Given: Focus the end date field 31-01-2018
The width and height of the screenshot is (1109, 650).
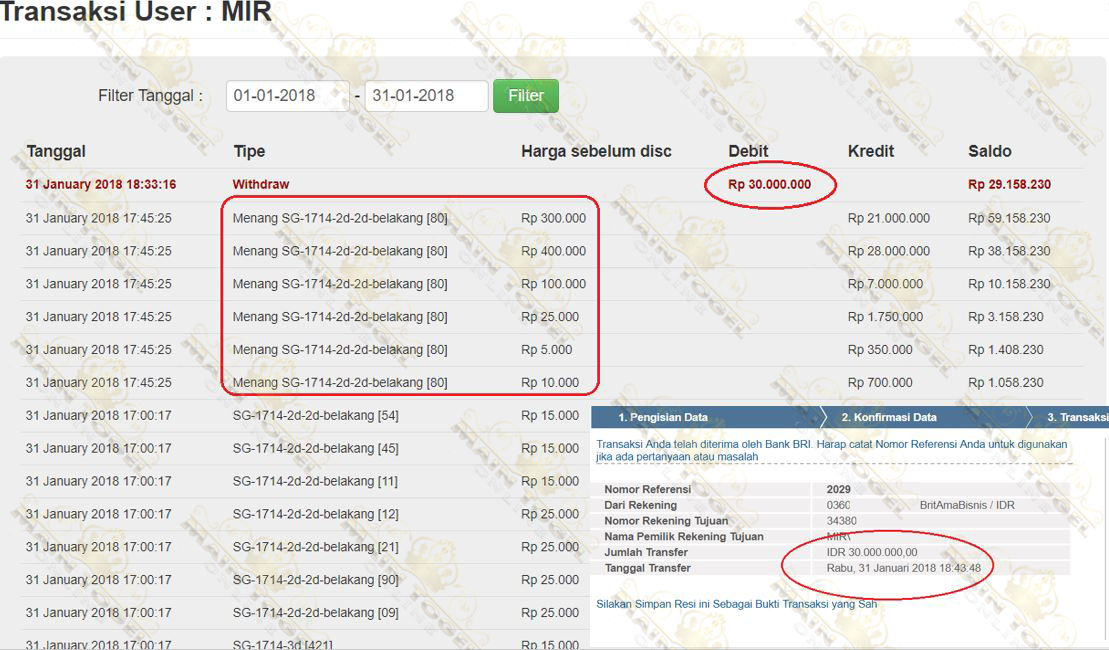Looking at the screenshot, I should click(425, 96).
